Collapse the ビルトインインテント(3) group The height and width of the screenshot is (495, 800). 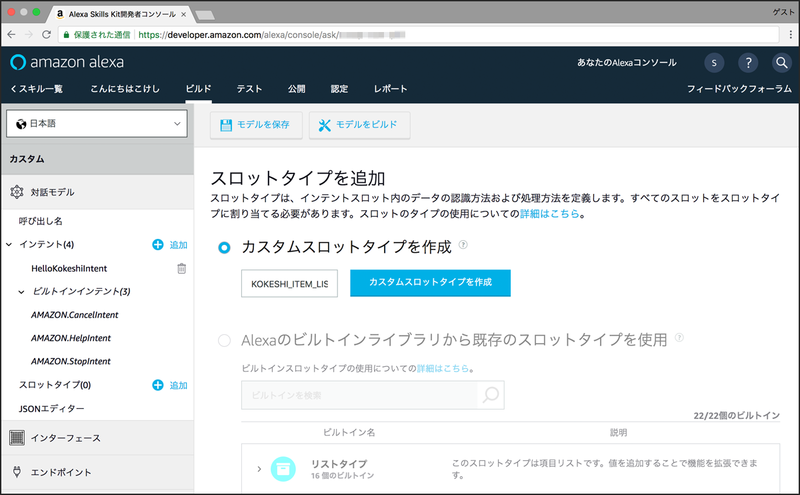[x=21, y=292]
